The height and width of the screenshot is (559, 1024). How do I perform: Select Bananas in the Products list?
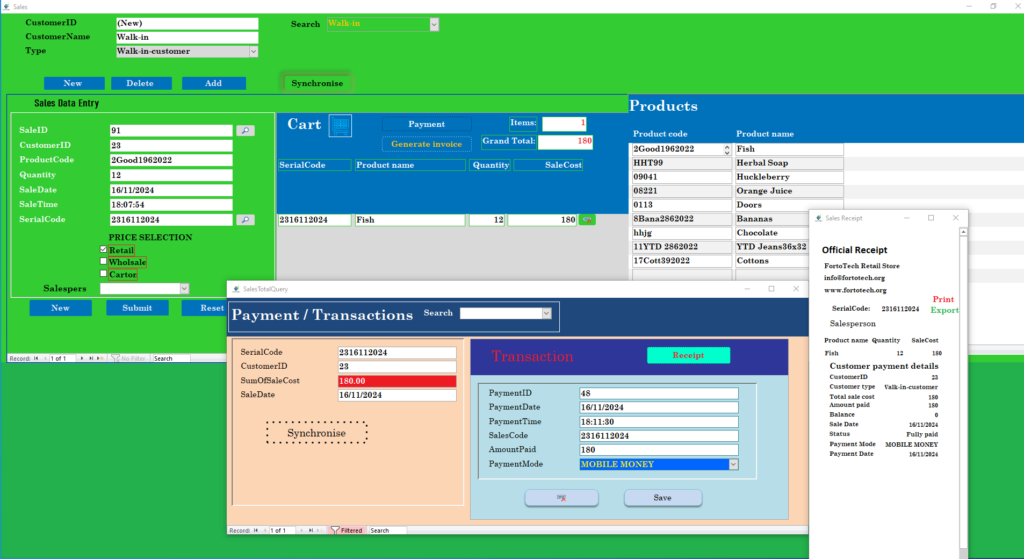tap(789, 218)
